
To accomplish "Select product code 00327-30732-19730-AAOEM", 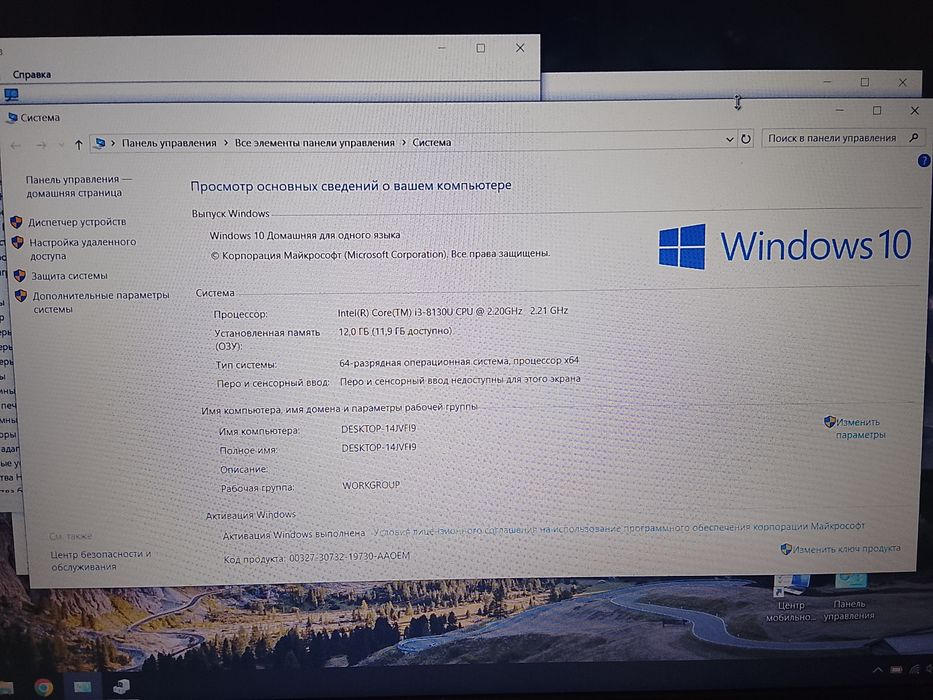I will [349, 556].
